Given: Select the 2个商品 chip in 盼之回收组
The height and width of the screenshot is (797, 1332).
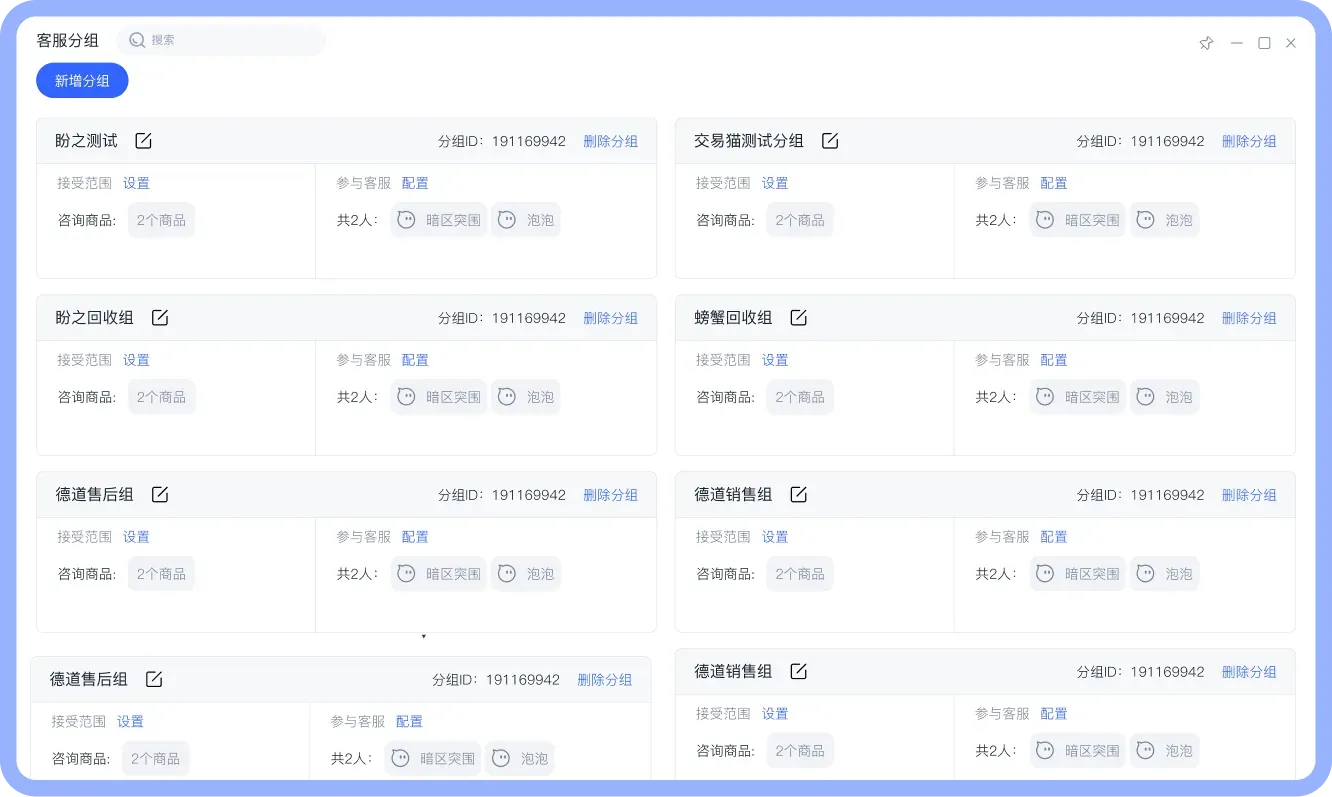Looking at the screenshot, I should click(x=161, y=397).
